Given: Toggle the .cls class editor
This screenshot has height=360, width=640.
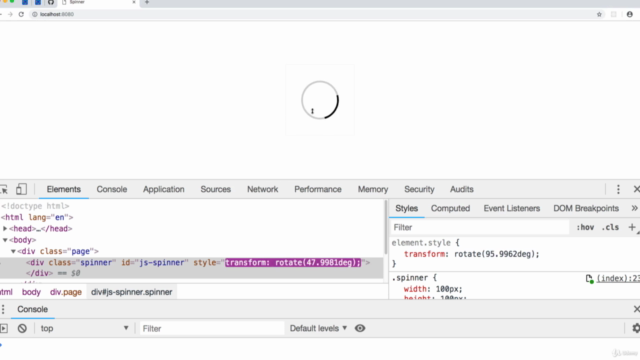Looking at the screenshot, I should [610, 227].
